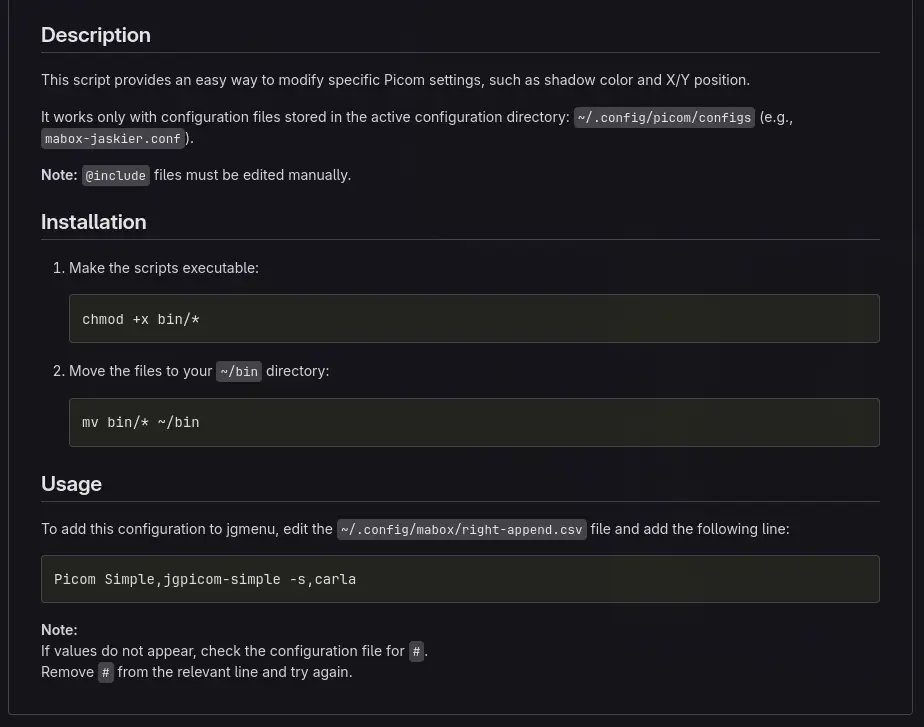Click the 'To add this configuration to jgmenu' sentence
Screen dimensions: 924x727
(x=187, y=529)
